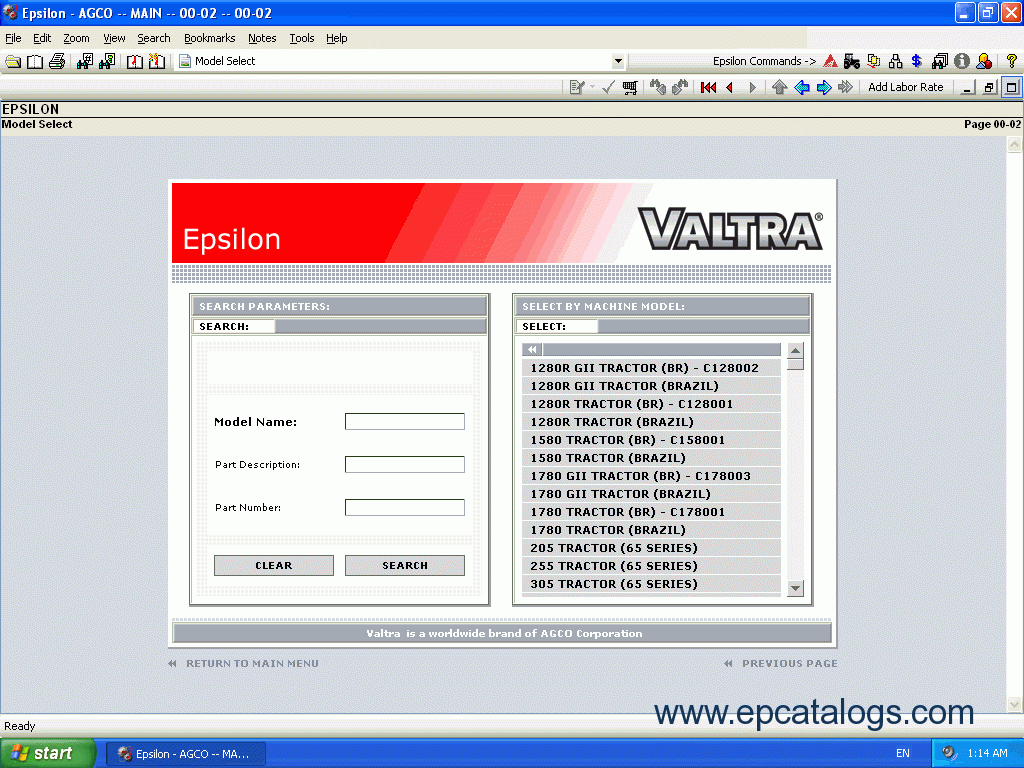Click the SEARCH button

pyautogui.click(x=405, y=566)
